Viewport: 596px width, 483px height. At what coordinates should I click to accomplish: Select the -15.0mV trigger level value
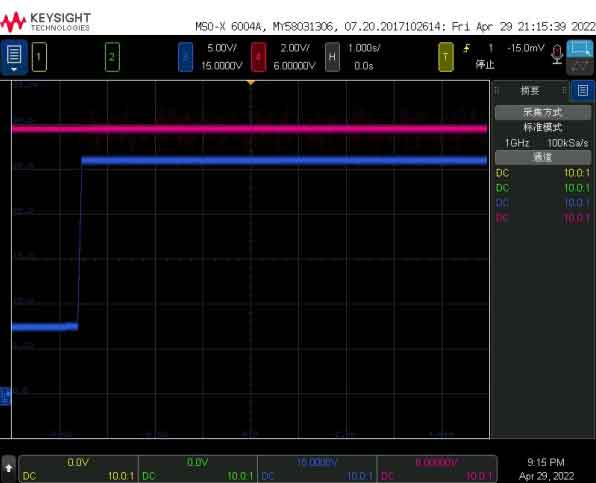(526, 48)
